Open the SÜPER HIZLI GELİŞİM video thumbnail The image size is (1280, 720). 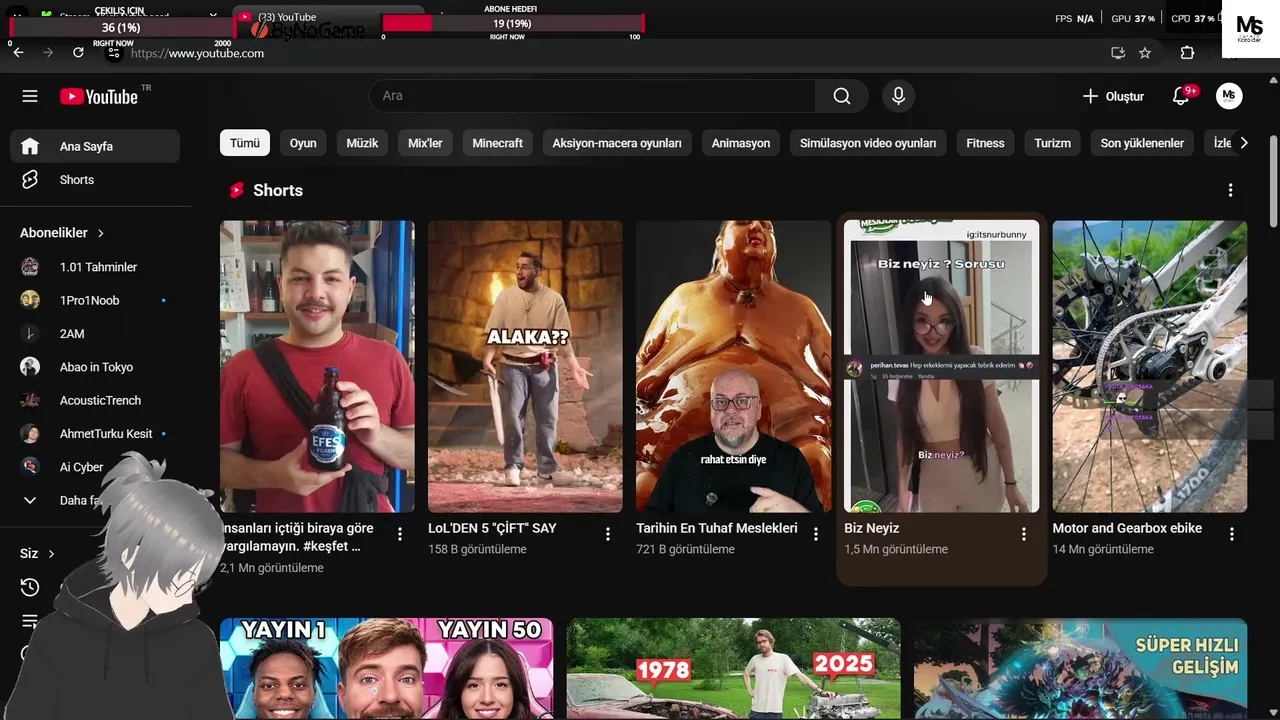(x=1080, y=668)
